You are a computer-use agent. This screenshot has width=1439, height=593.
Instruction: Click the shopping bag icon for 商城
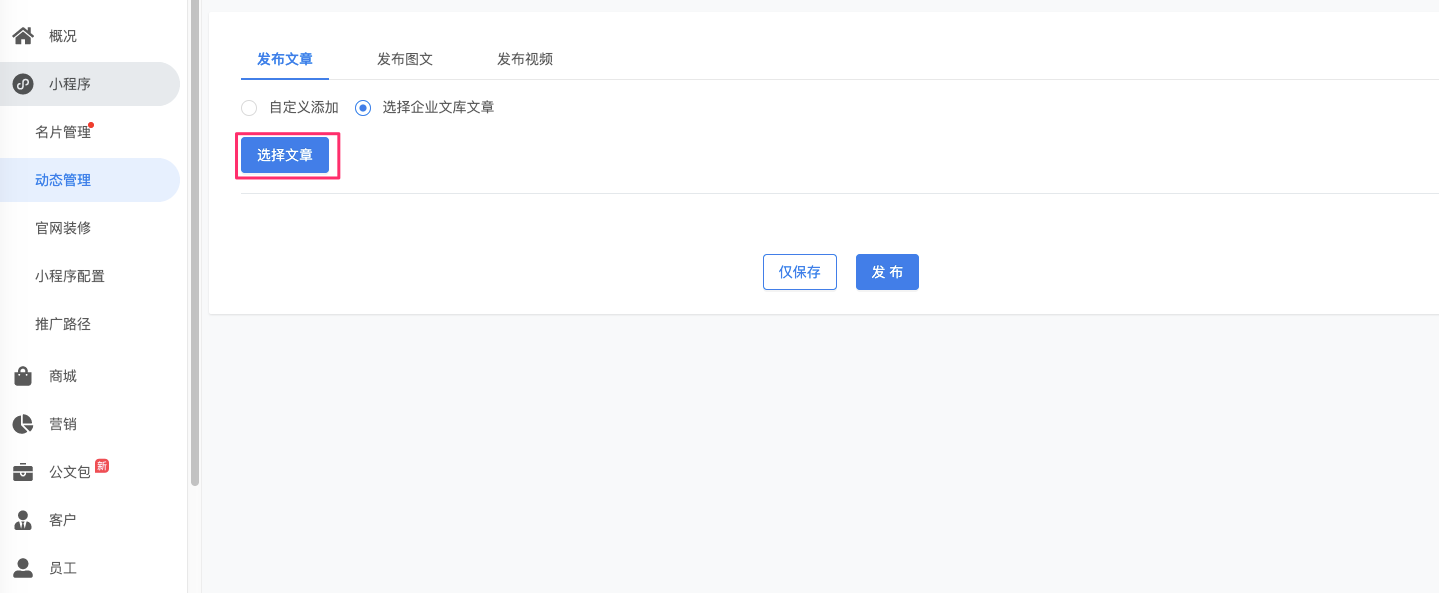22,376
